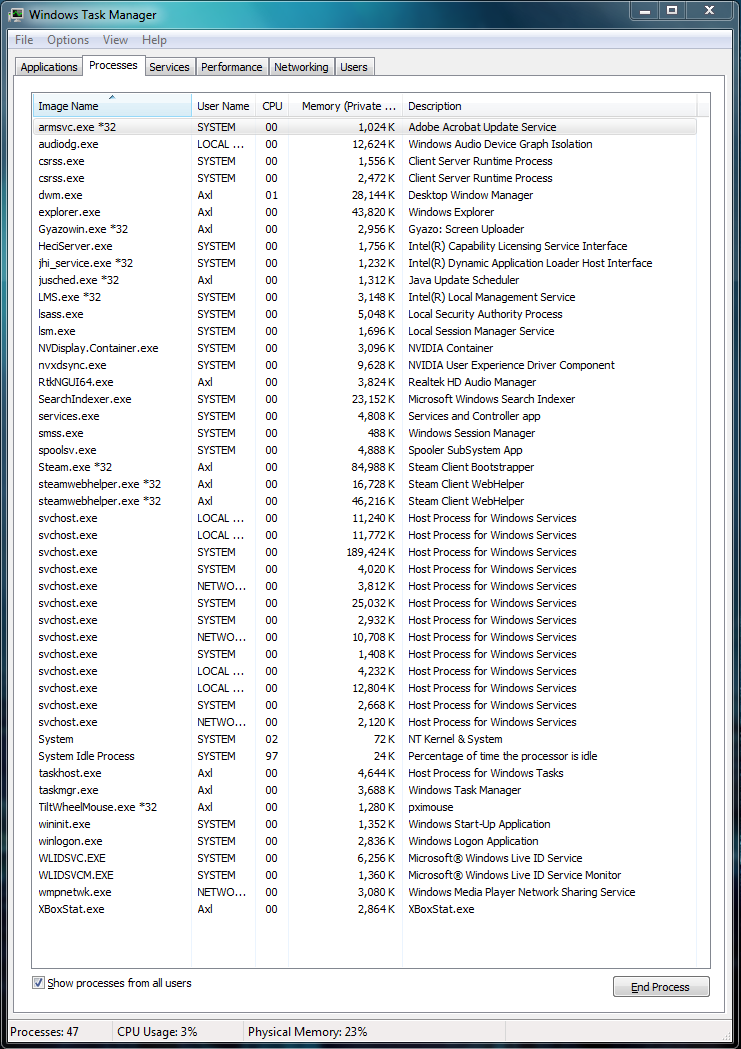Select the explorer.exe process row
The image size is (741, 1049).
pyautogui.click(x=364, y=212)
